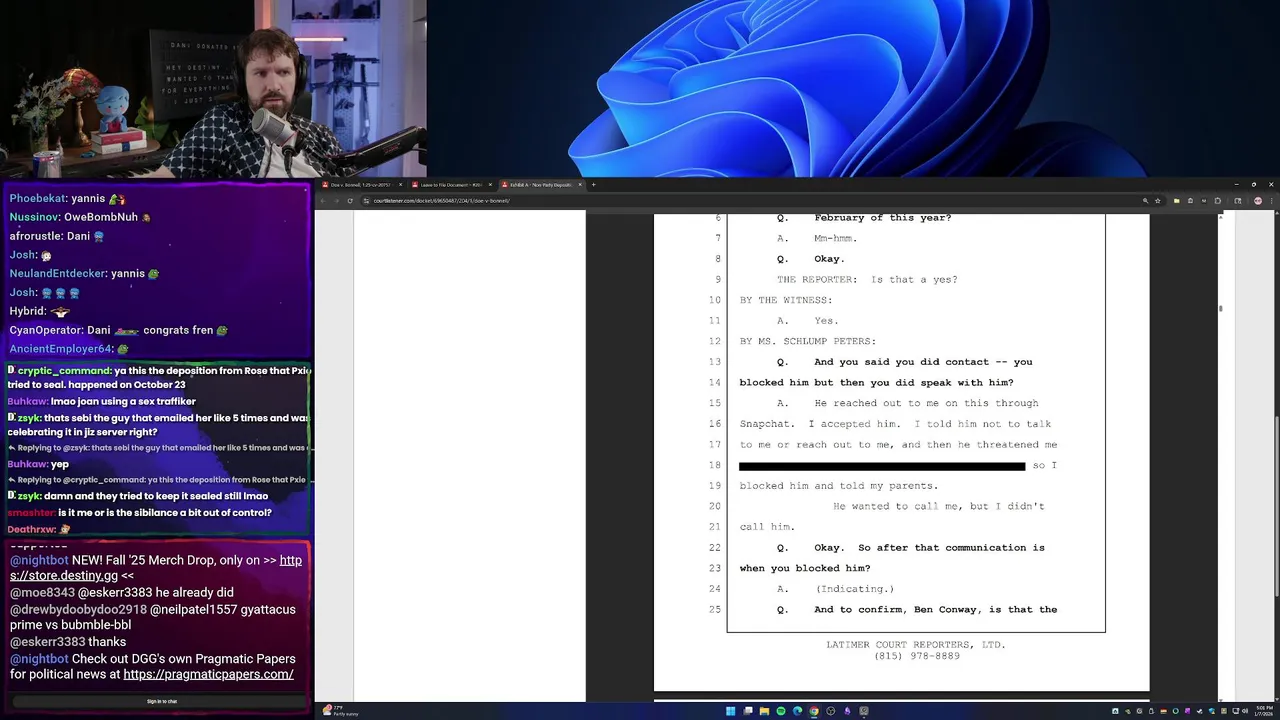Open the pragmaticpapers.com link
Screen dimensions: 1280x720
click(x=208, y=674)
